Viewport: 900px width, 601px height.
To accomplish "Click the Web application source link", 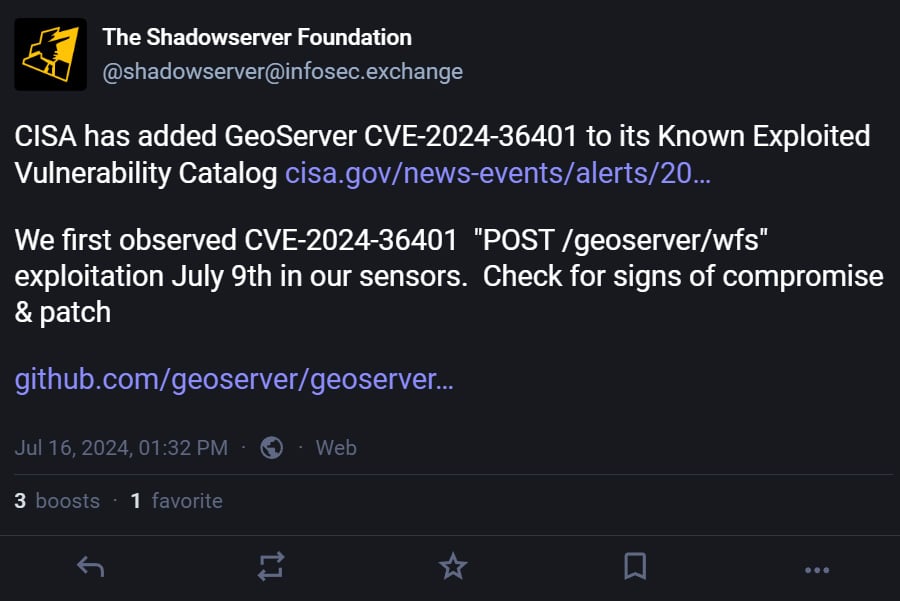I will click(x=336, y=447).
